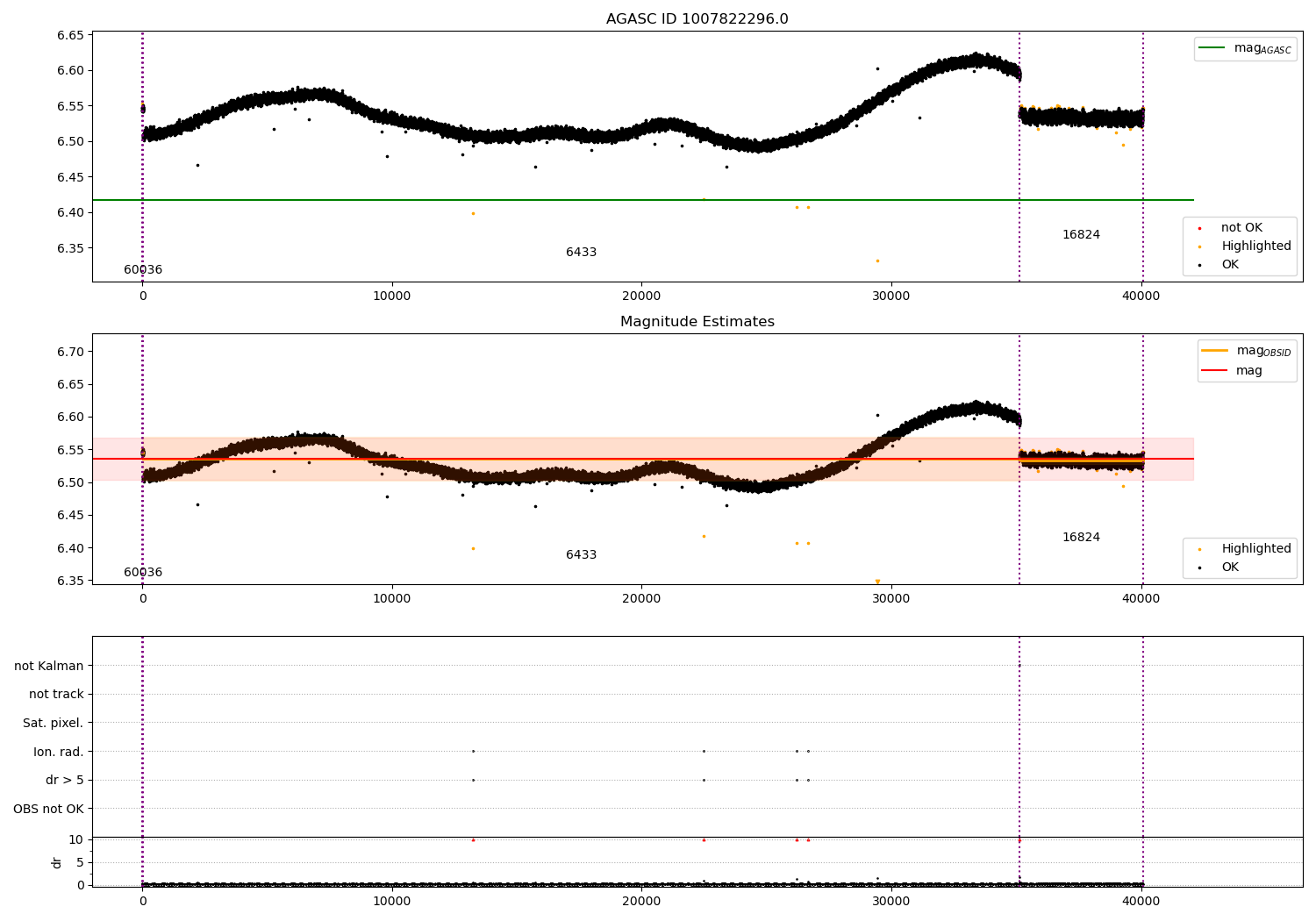Click '16824' label in Magnitude Estimates panel
Screen dimensions: 1316x921
pyautogui.click(x=1081, y=538)
